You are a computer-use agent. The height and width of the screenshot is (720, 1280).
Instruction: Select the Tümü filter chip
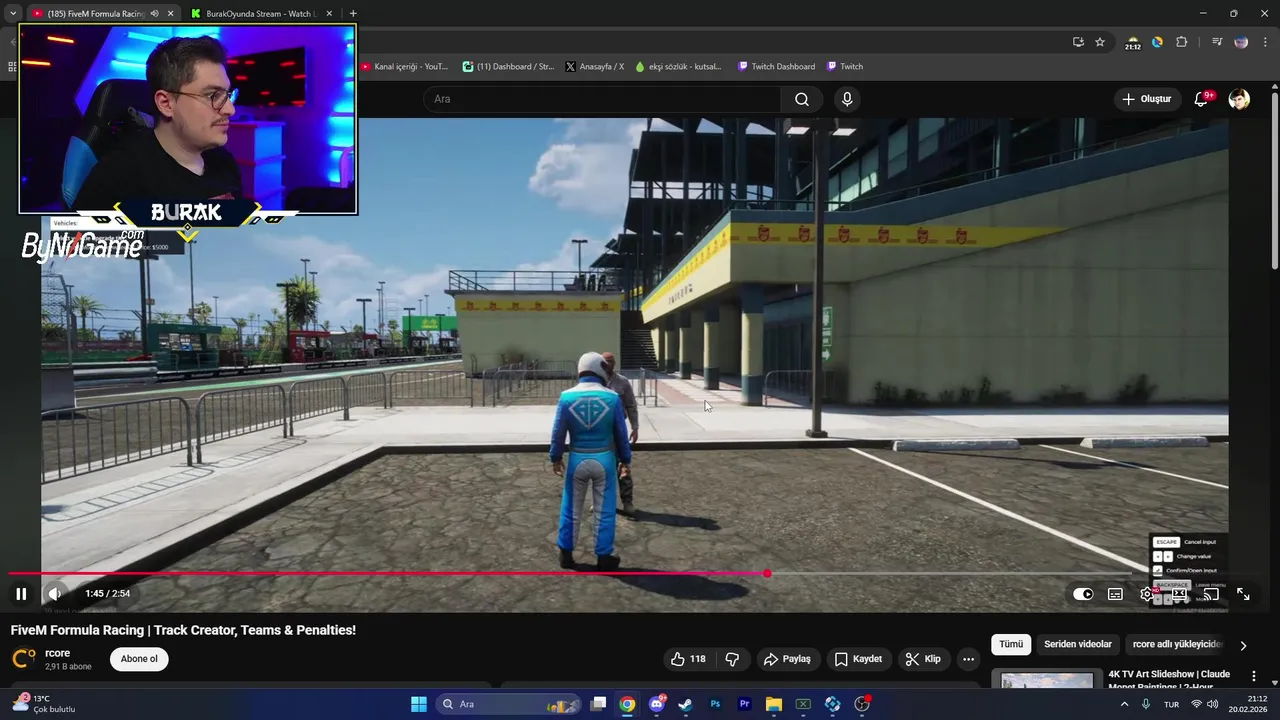(x=1011, y=645)
